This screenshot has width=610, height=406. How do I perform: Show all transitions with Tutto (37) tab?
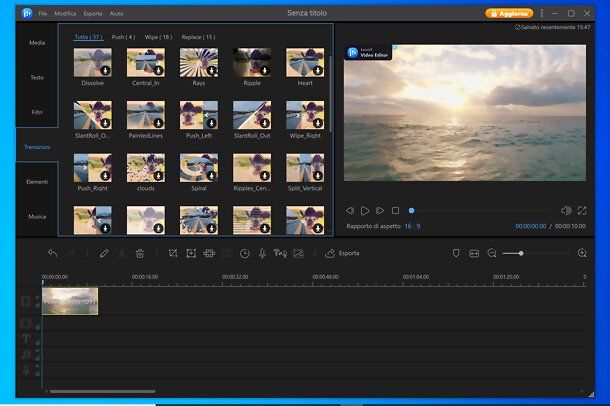pos(88,37)
